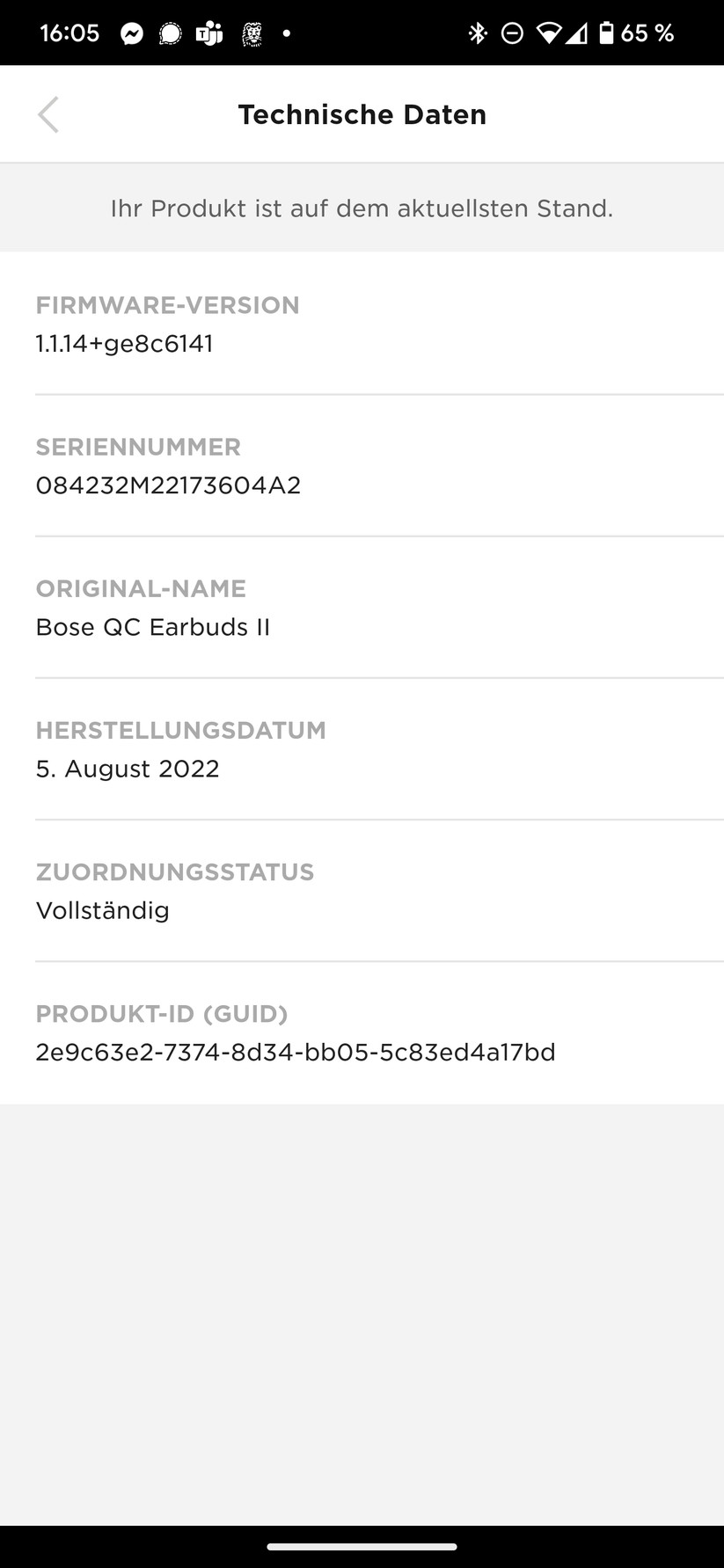Screen dimensions: 724x1568
Task: Tap the Bluetooth status icon
Action: [x=478, y=34]
